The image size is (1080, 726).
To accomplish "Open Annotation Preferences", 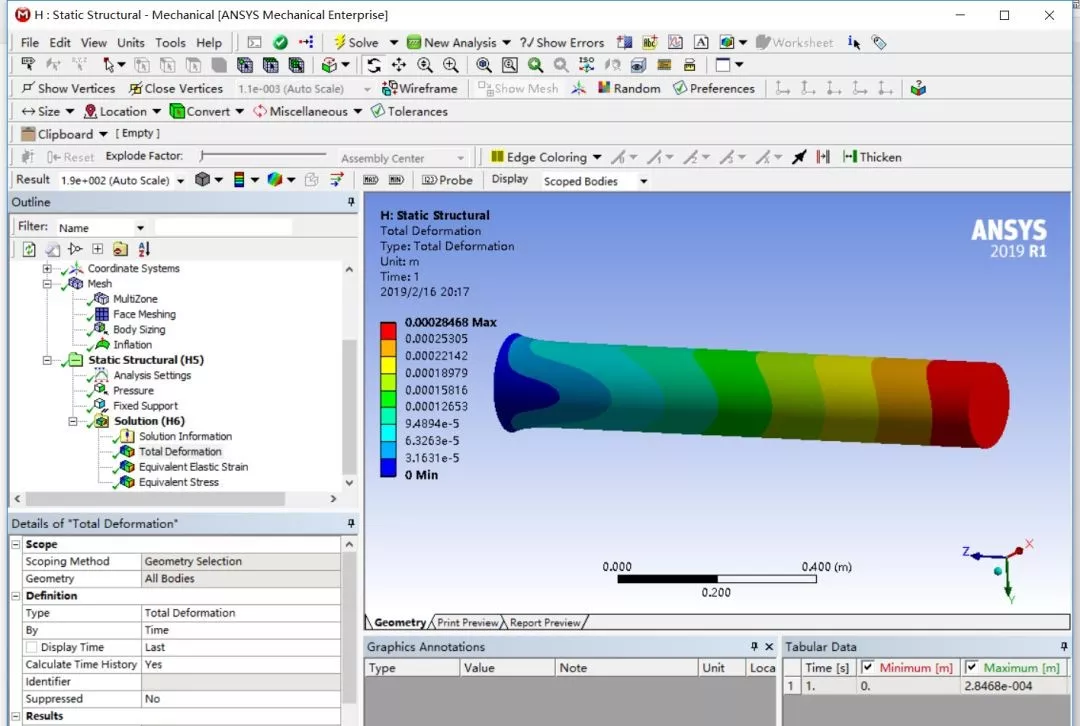I will [714, 88].
